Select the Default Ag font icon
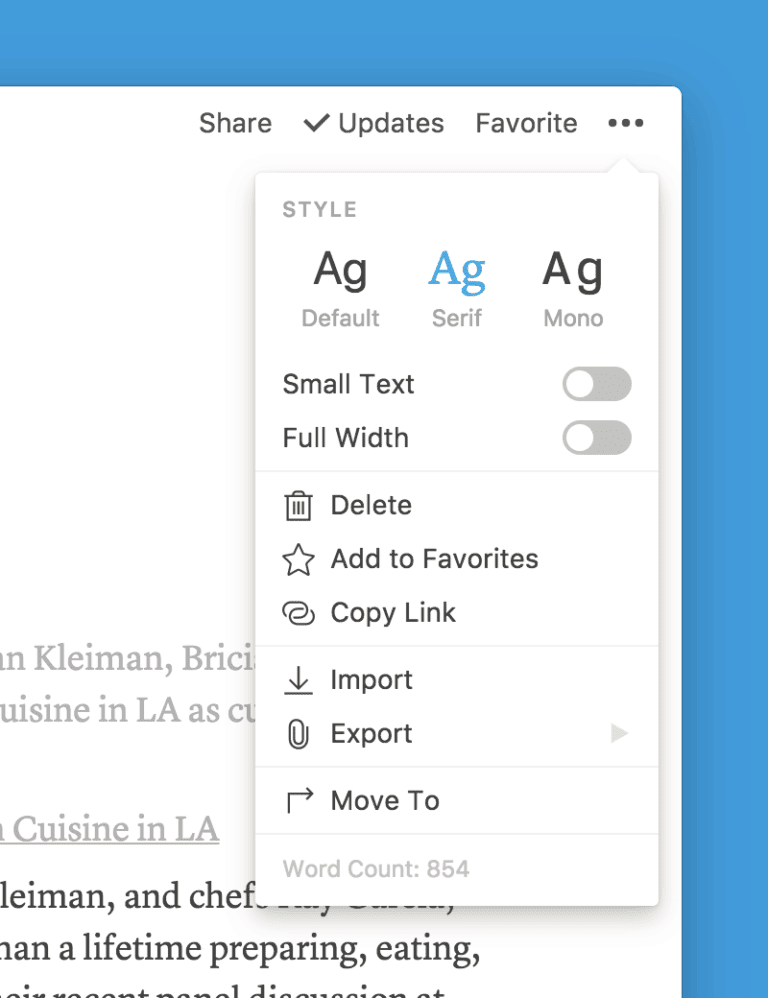This screenshot has height=998, width=768. pos(341,268)
